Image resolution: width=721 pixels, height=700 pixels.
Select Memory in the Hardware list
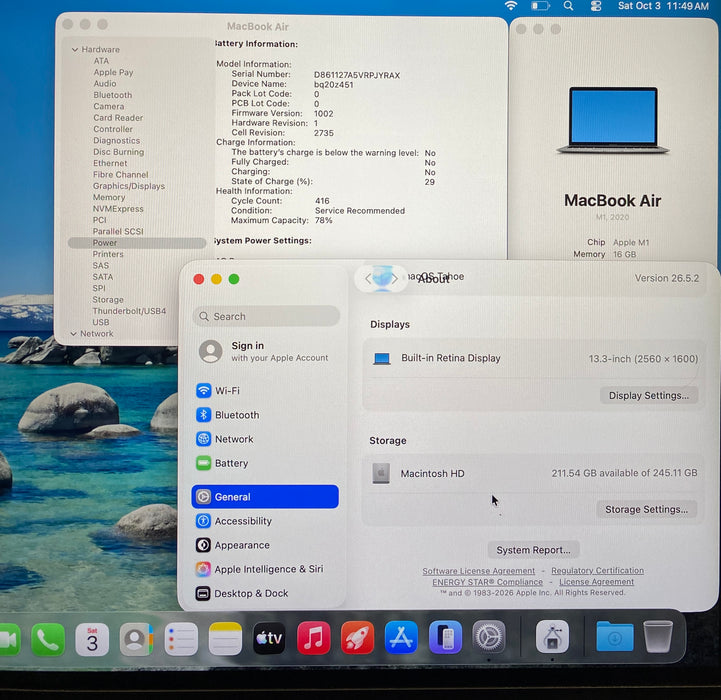click(109, 197)
